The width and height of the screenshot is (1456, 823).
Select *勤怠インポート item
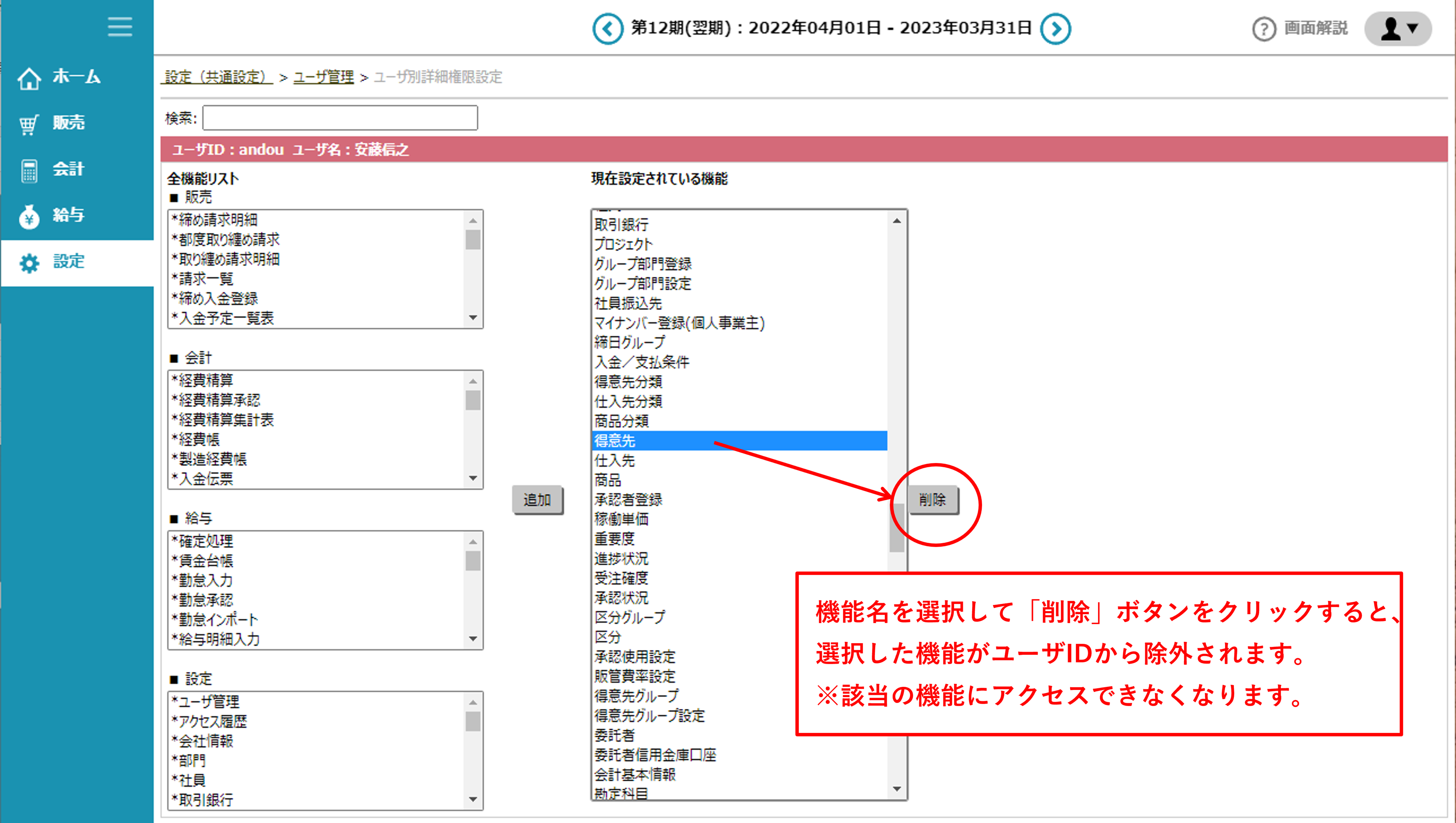pos(316,619)
